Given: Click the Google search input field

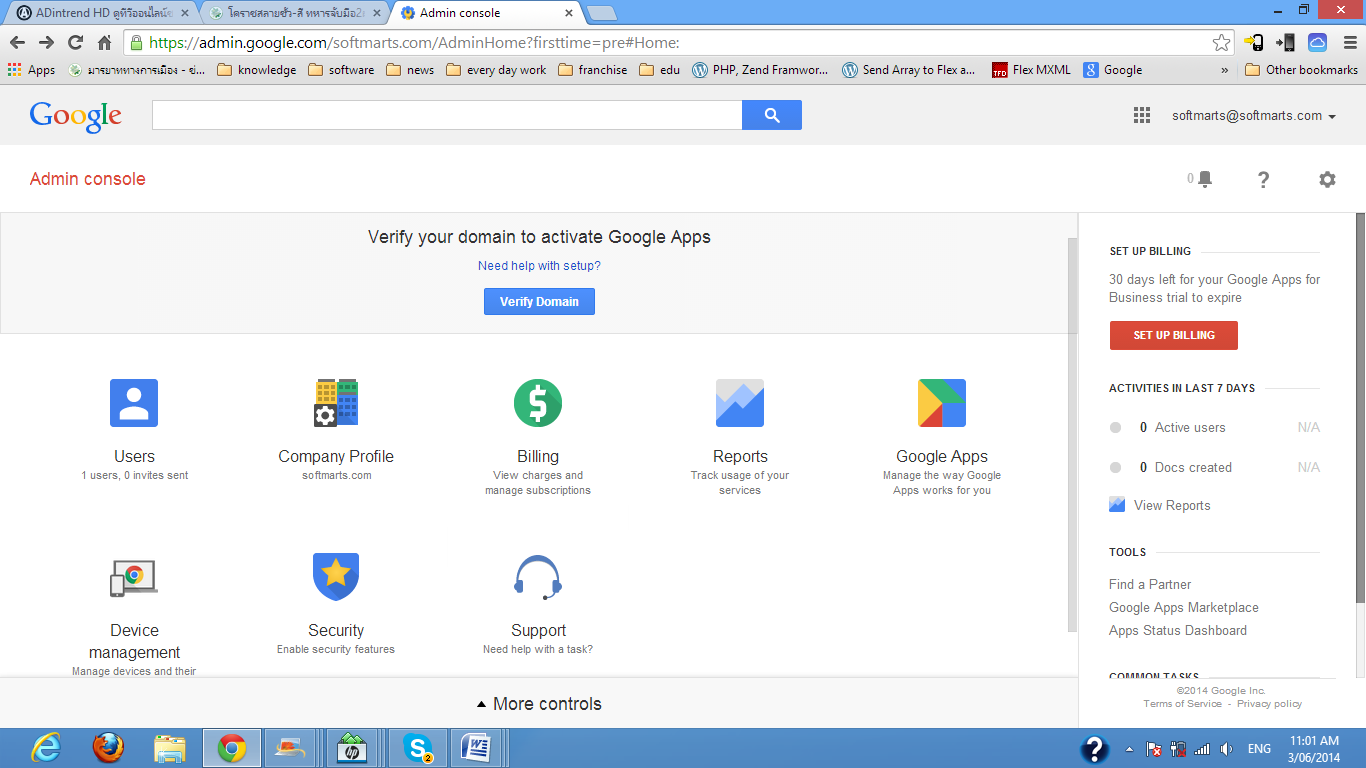Looking at the screenshot, I should [x=447, y=115].
